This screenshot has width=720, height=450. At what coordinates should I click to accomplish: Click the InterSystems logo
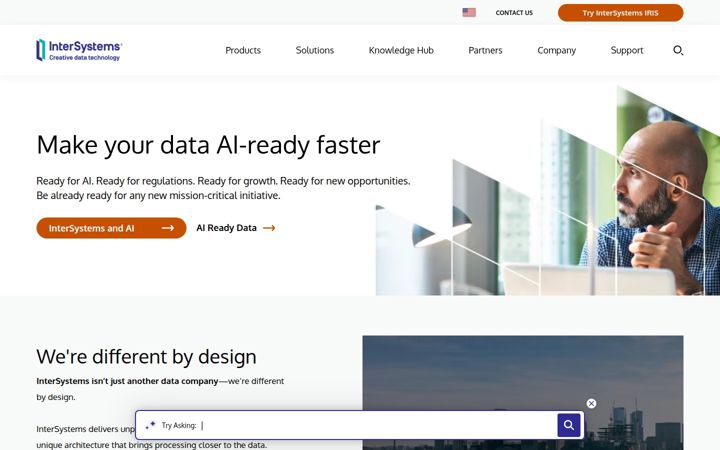click(79, 50)
